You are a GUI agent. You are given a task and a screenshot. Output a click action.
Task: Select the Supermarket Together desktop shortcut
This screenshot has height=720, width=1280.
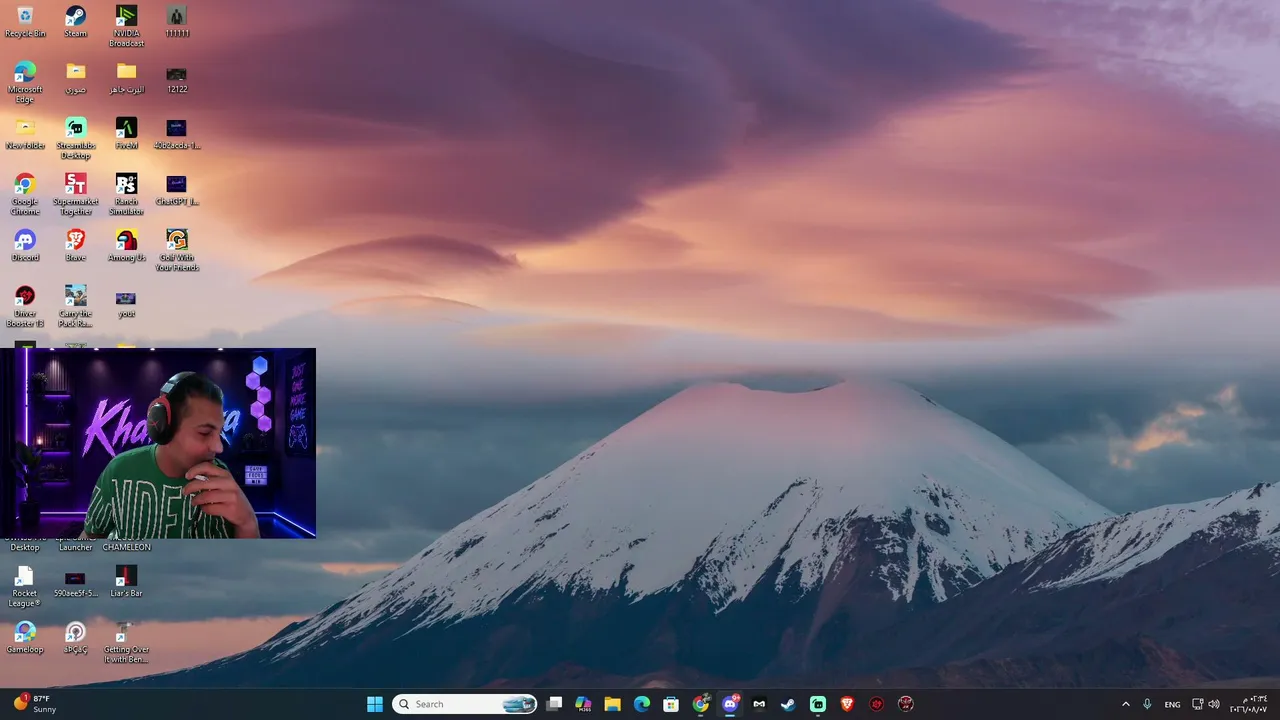(76, 195)
